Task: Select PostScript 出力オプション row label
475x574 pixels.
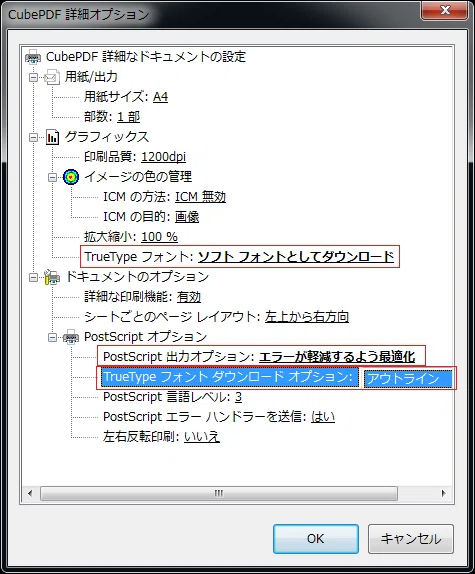Action: [x=179, y=357]
